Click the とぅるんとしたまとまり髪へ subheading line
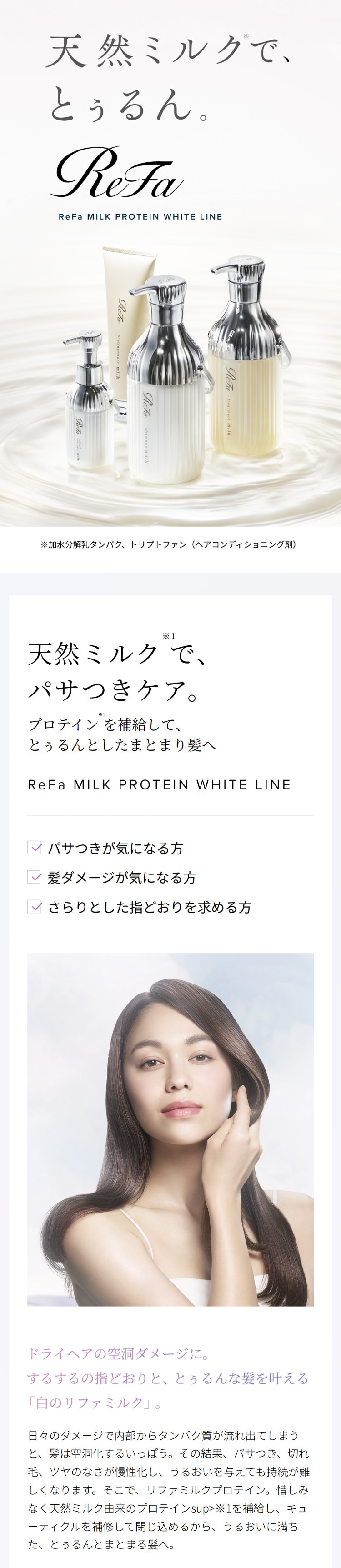Screen dimensions: 341x1568 tap(122, 744)
